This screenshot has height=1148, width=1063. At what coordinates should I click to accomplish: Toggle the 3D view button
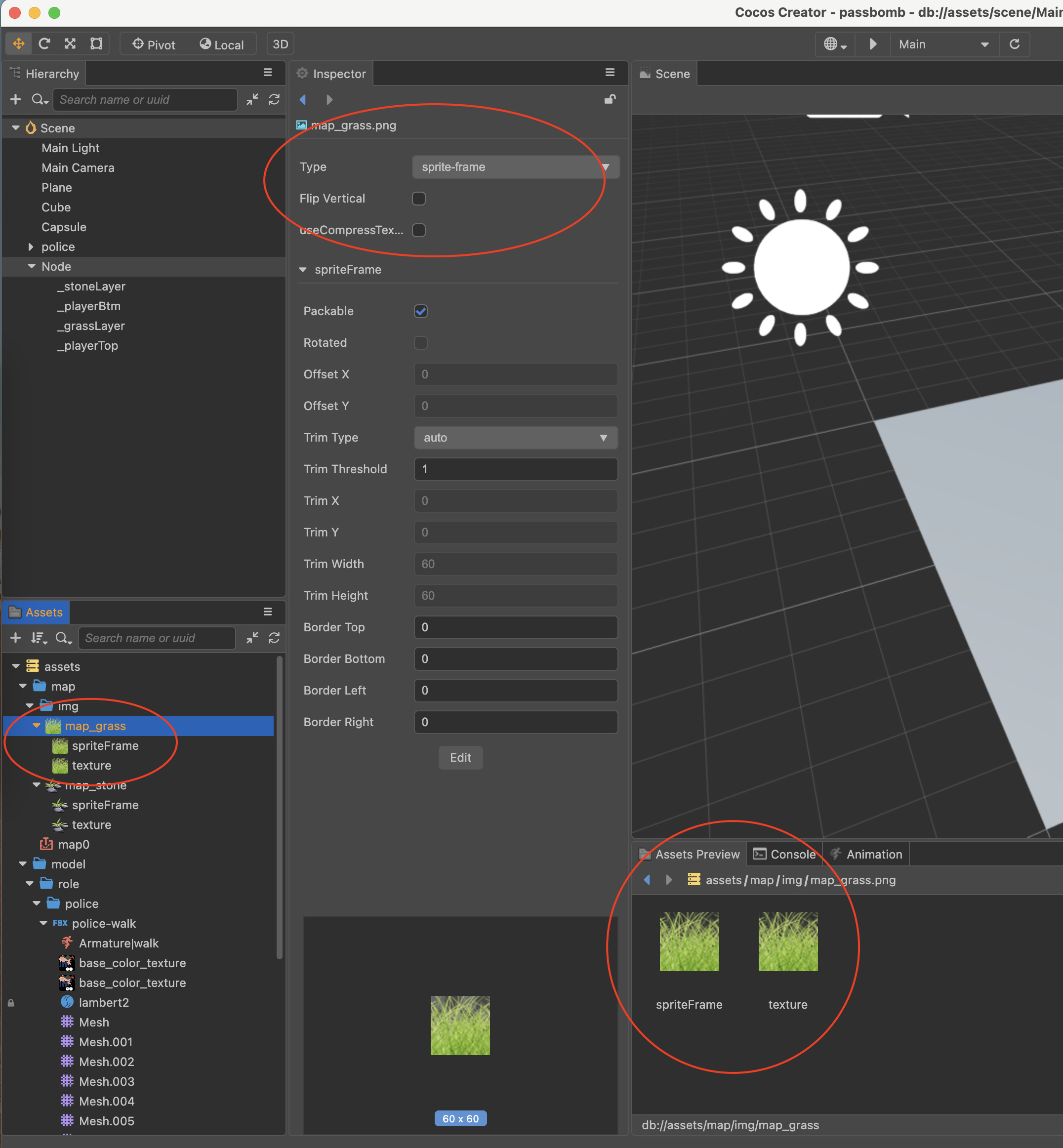(x=280, y=44)
